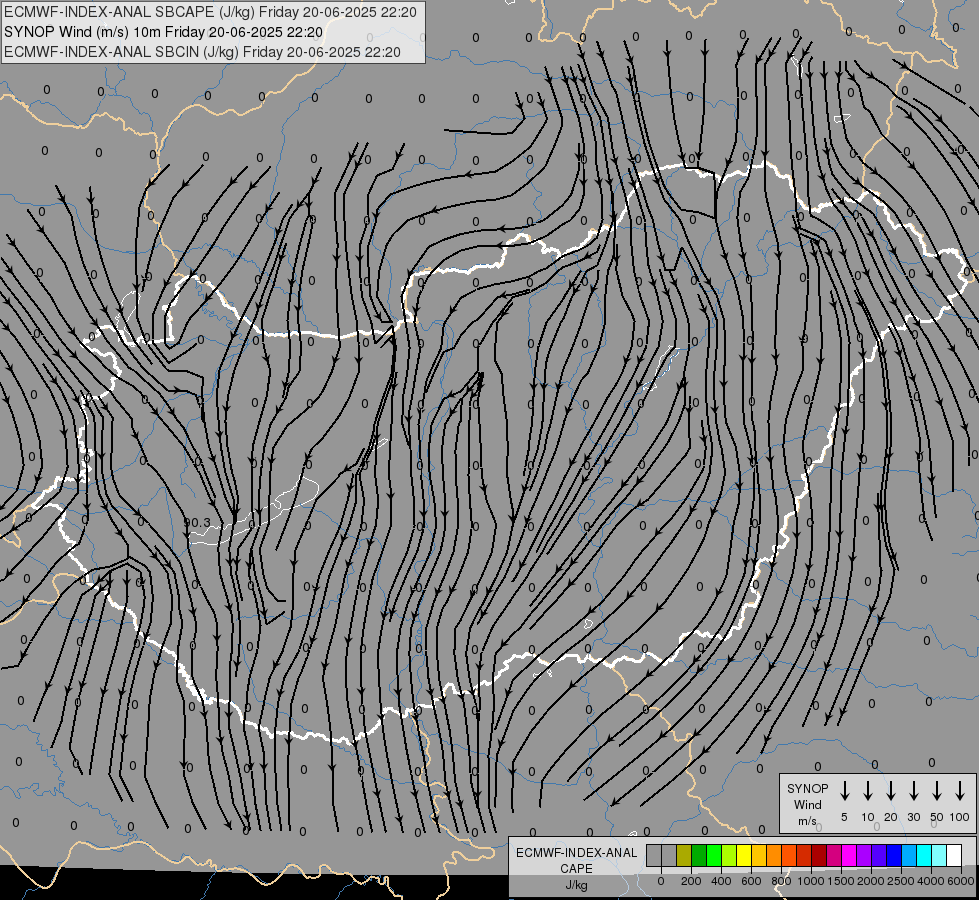Choose the cyan swatch left of the 4000 tick
Viewport: 979px width, 900px height.
pyautogui.click(x=924, y=855)
